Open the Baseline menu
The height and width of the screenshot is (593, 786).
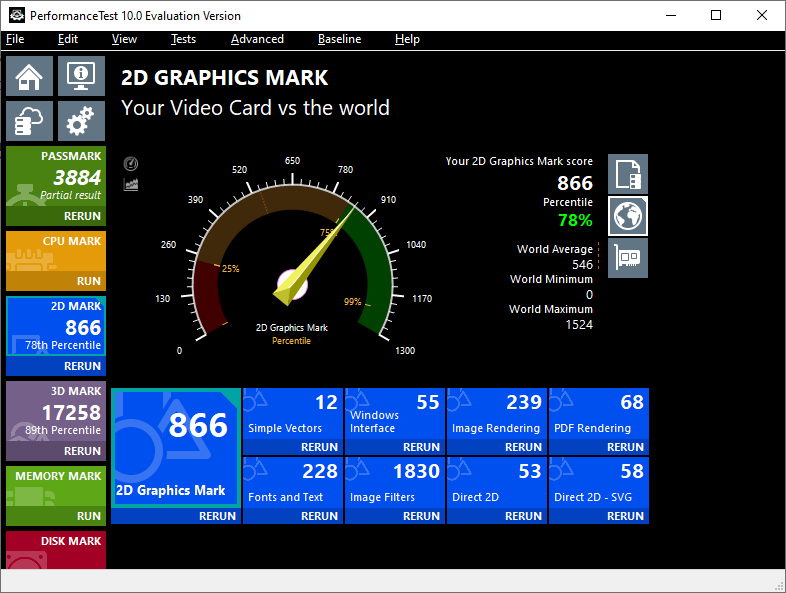pos(339,39)
